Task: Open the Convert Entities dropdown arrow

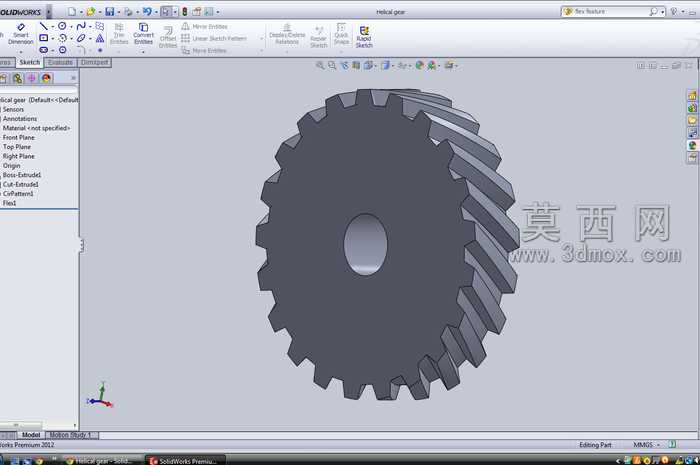Action: (143, 52)
